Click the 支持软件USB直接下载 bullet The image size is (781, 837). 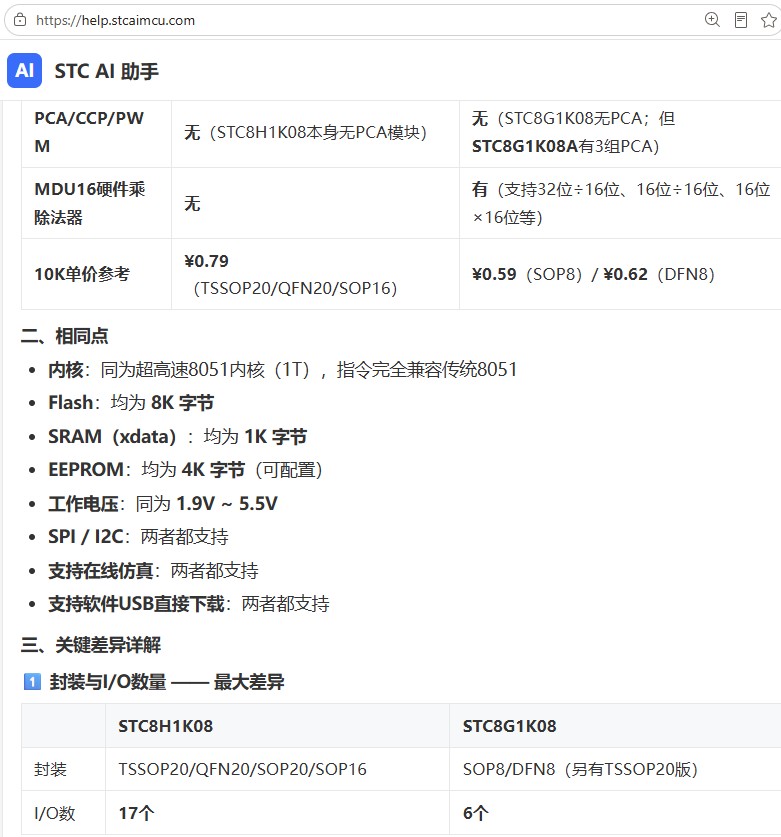[188, 604]
